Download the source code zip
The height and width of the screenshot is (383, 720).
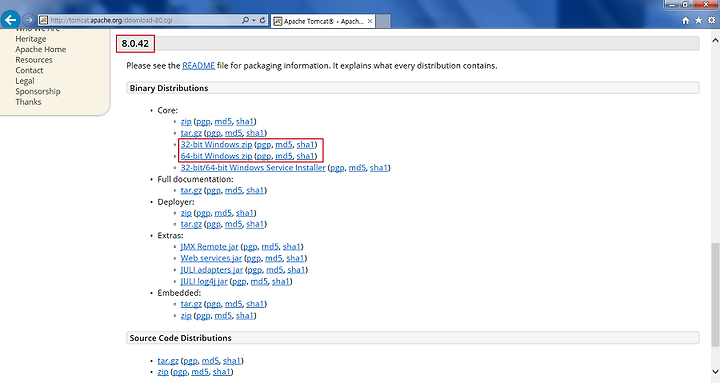coord(163,372)
